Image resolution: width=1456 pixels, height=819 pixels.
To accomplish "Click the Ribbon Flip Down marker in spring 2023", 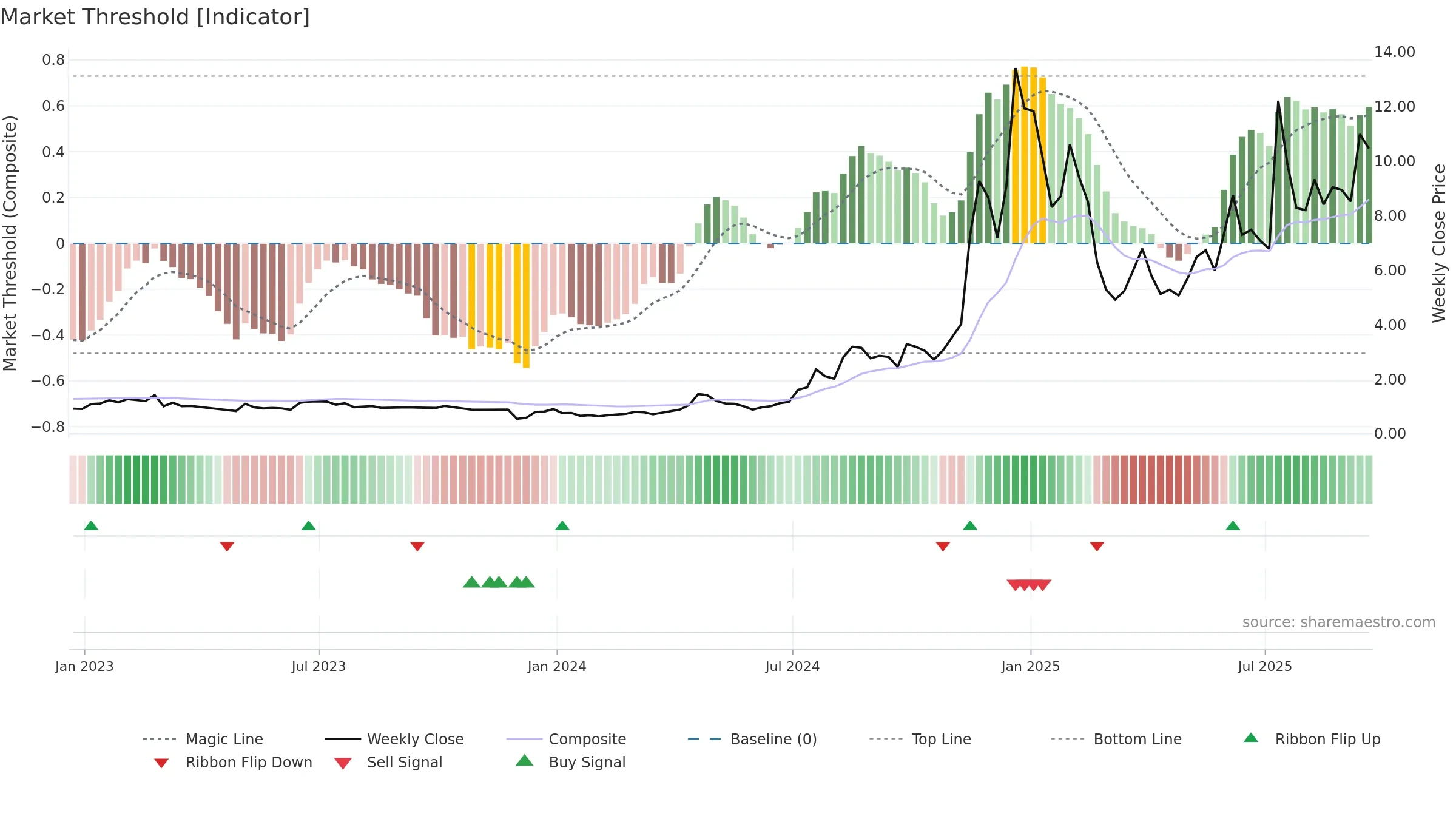I will tap(227, 547).
